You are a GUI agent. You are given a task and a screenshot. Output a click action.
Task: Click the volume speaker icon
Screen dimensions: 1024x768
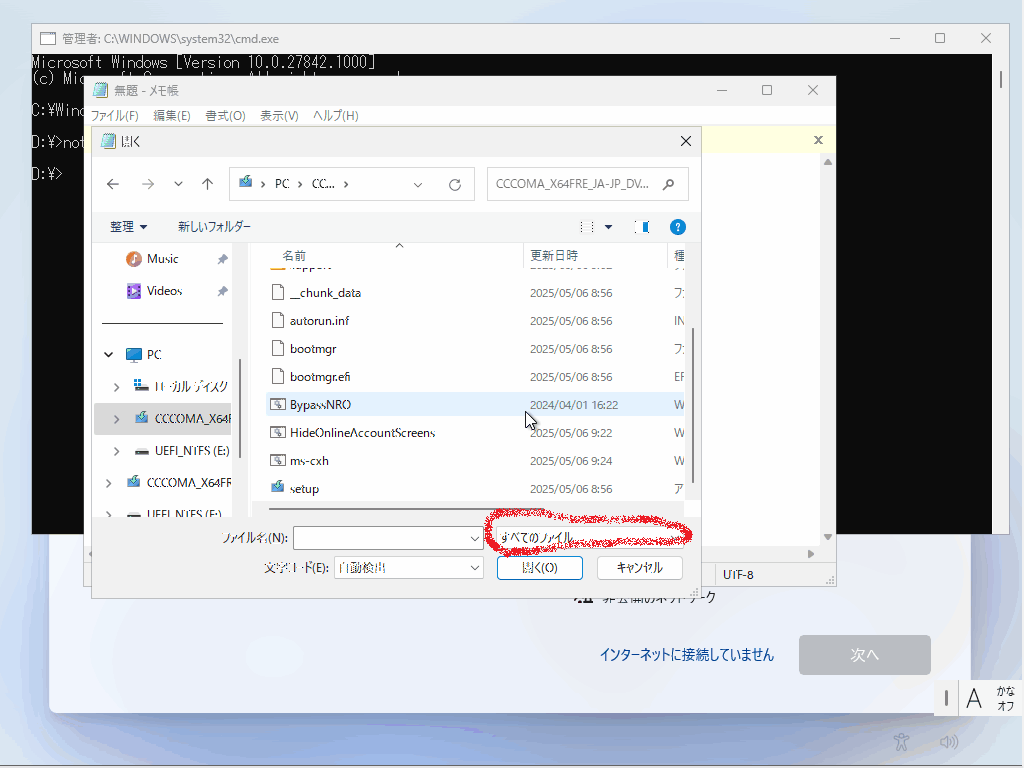click(x=949, y=742)
